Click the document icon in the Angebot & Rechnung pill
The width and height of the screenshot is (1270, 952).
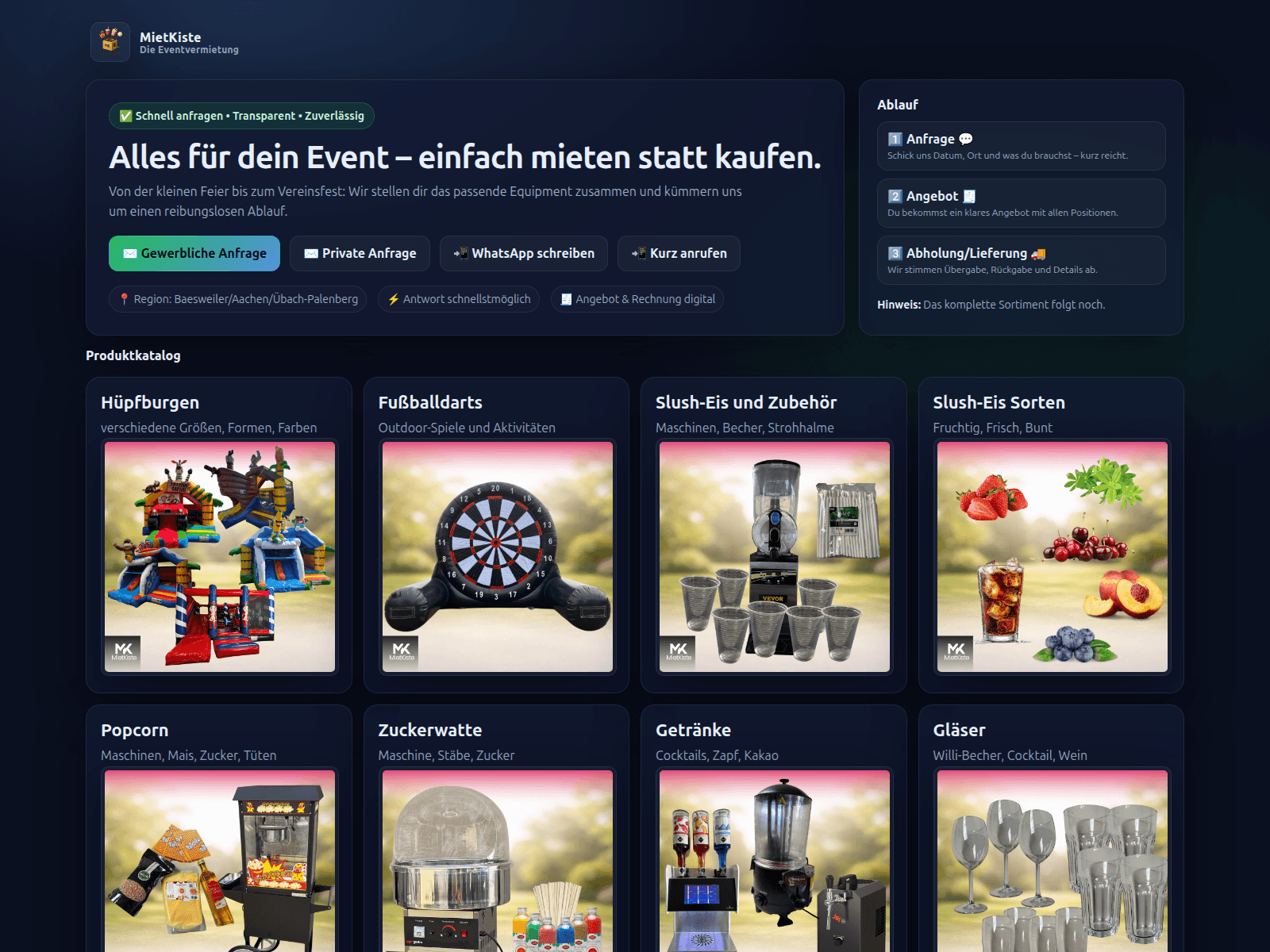click(x=567, y=299)
